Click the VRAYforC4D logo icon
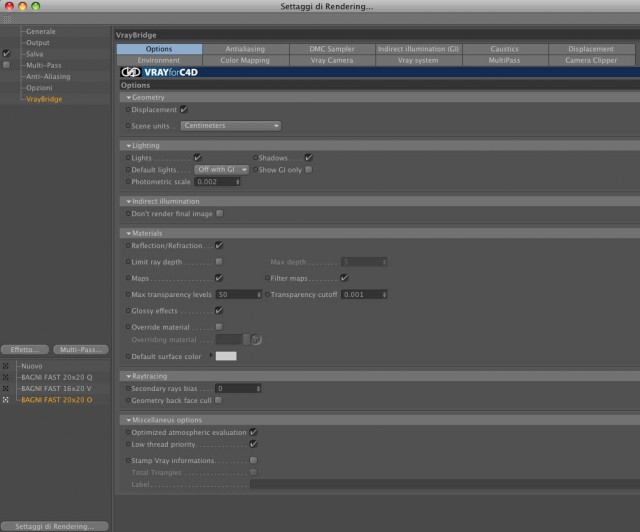 [x=131, y=72]
